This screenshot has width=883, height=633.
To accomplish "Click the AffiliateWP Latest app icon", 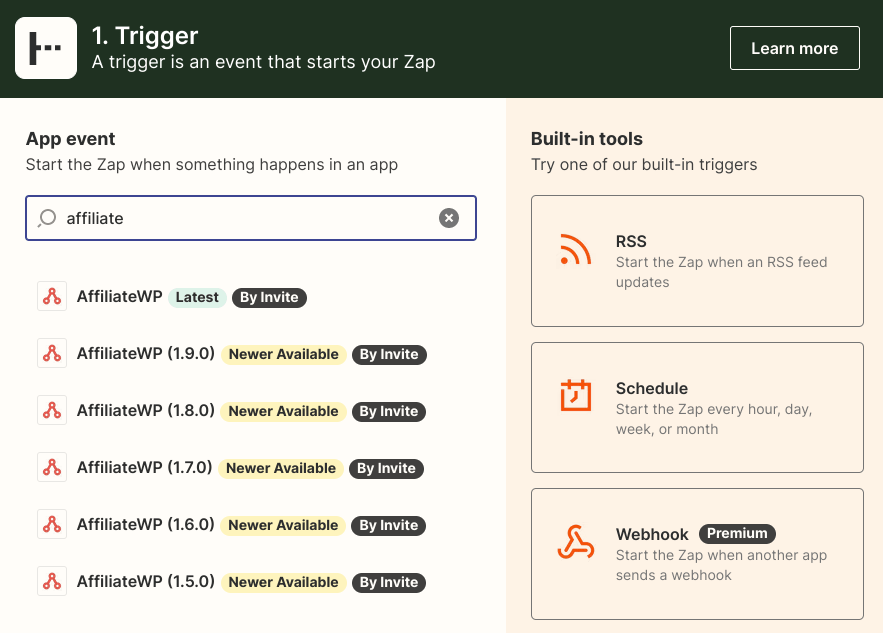I will 52,296.
